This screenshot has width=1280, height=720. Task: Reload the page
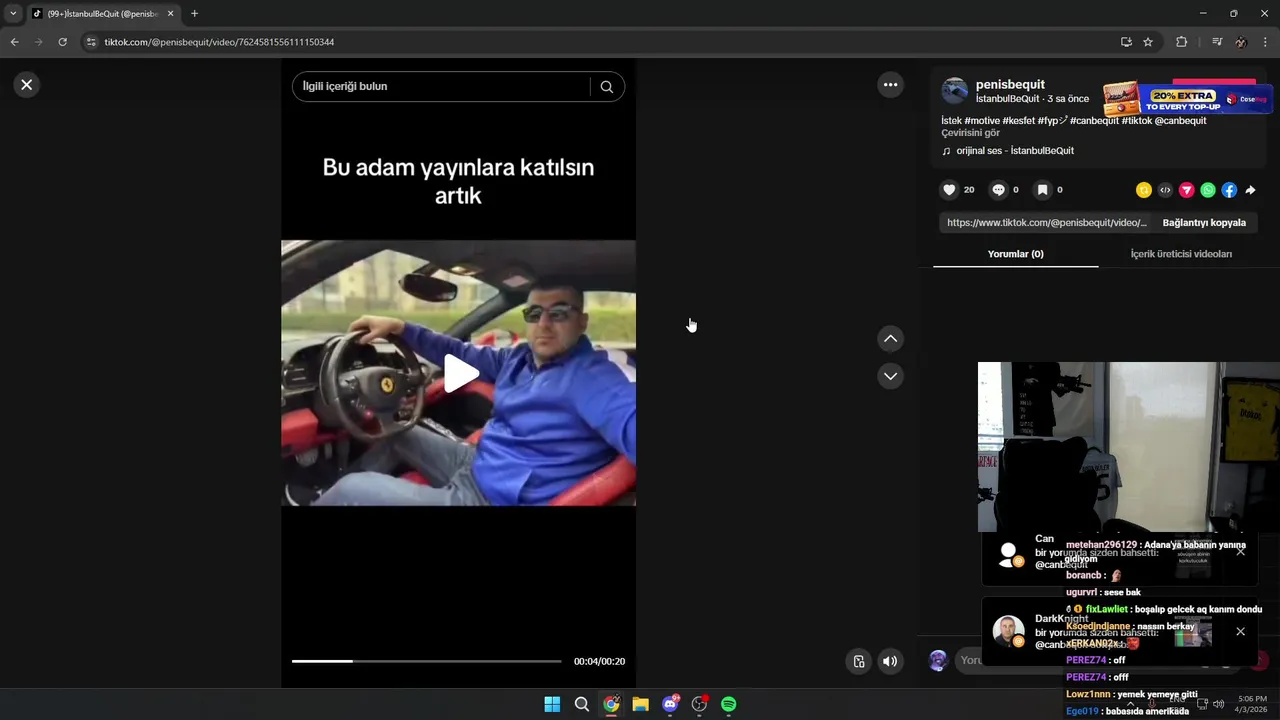pyautogui.click(x=62, y=42)
